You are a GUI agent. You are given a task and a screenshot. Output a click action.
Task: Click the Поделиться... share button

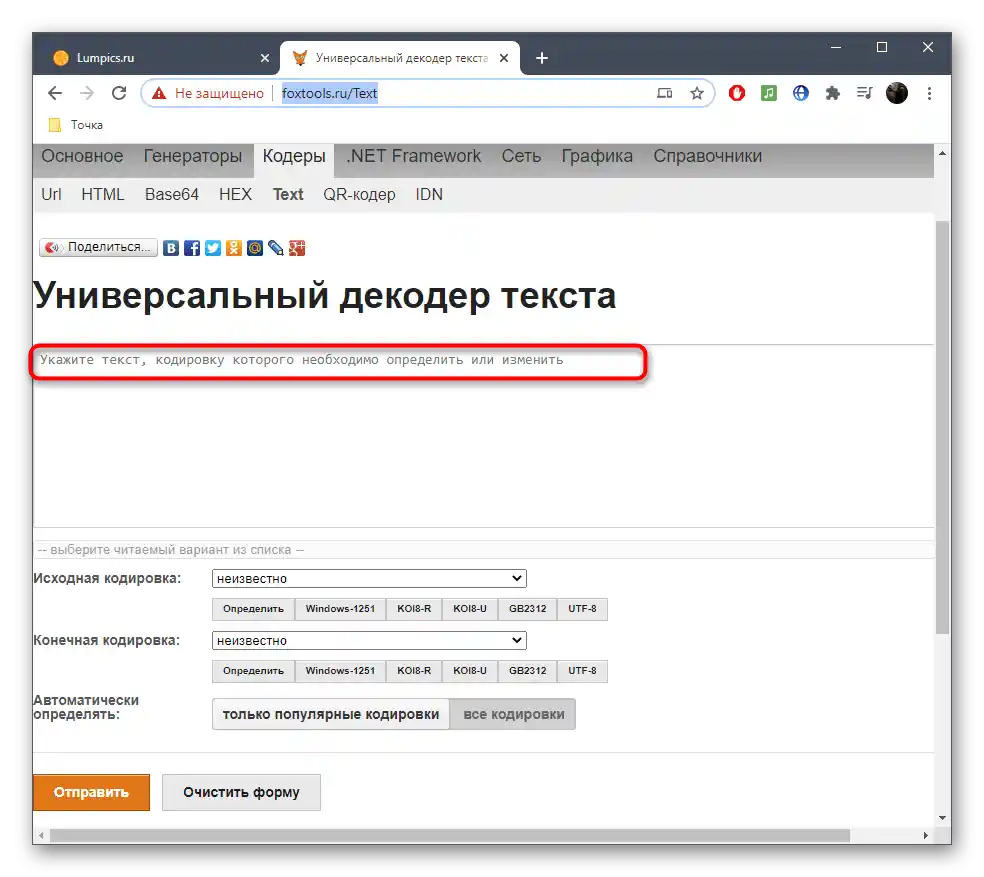pos(98,247)
